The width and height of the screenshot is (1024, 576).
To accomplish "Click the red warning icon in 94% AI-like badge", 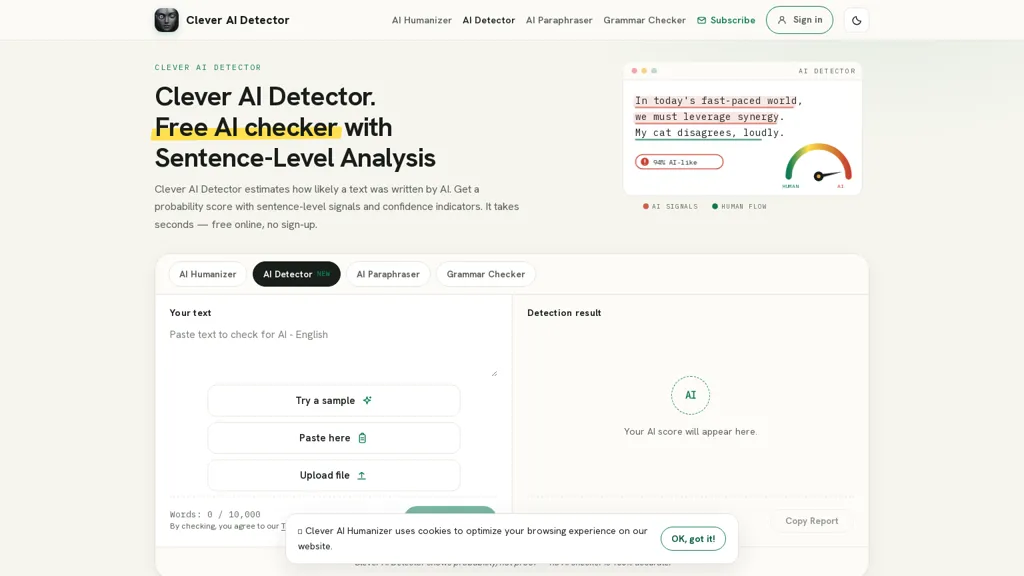I will pos(645,162).
